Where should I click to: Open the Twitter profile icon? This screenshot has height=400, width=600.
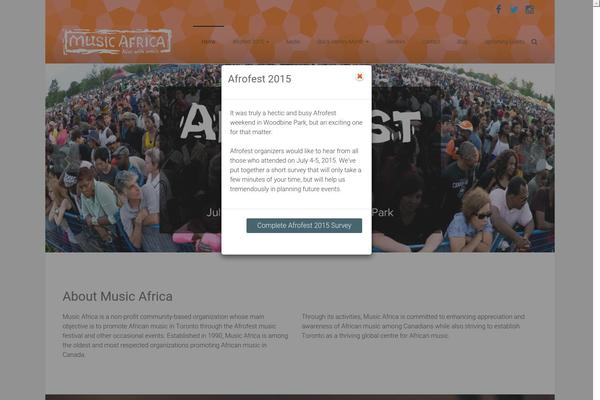(514, 10)
